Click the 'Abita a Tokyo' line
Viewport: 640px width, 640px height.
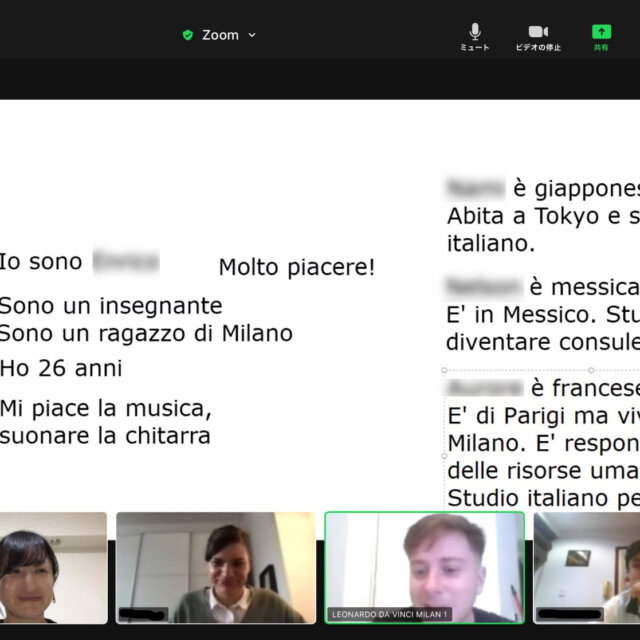[x=543, y=216]
